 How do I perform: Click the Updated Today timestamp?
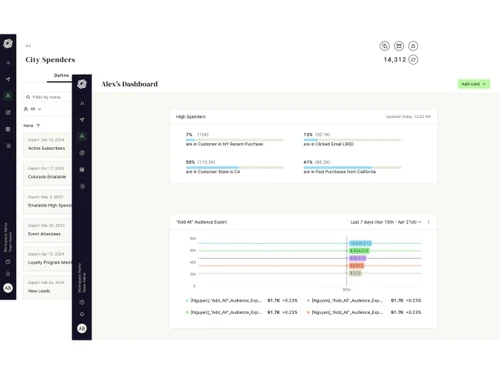(x=408, y=117)
